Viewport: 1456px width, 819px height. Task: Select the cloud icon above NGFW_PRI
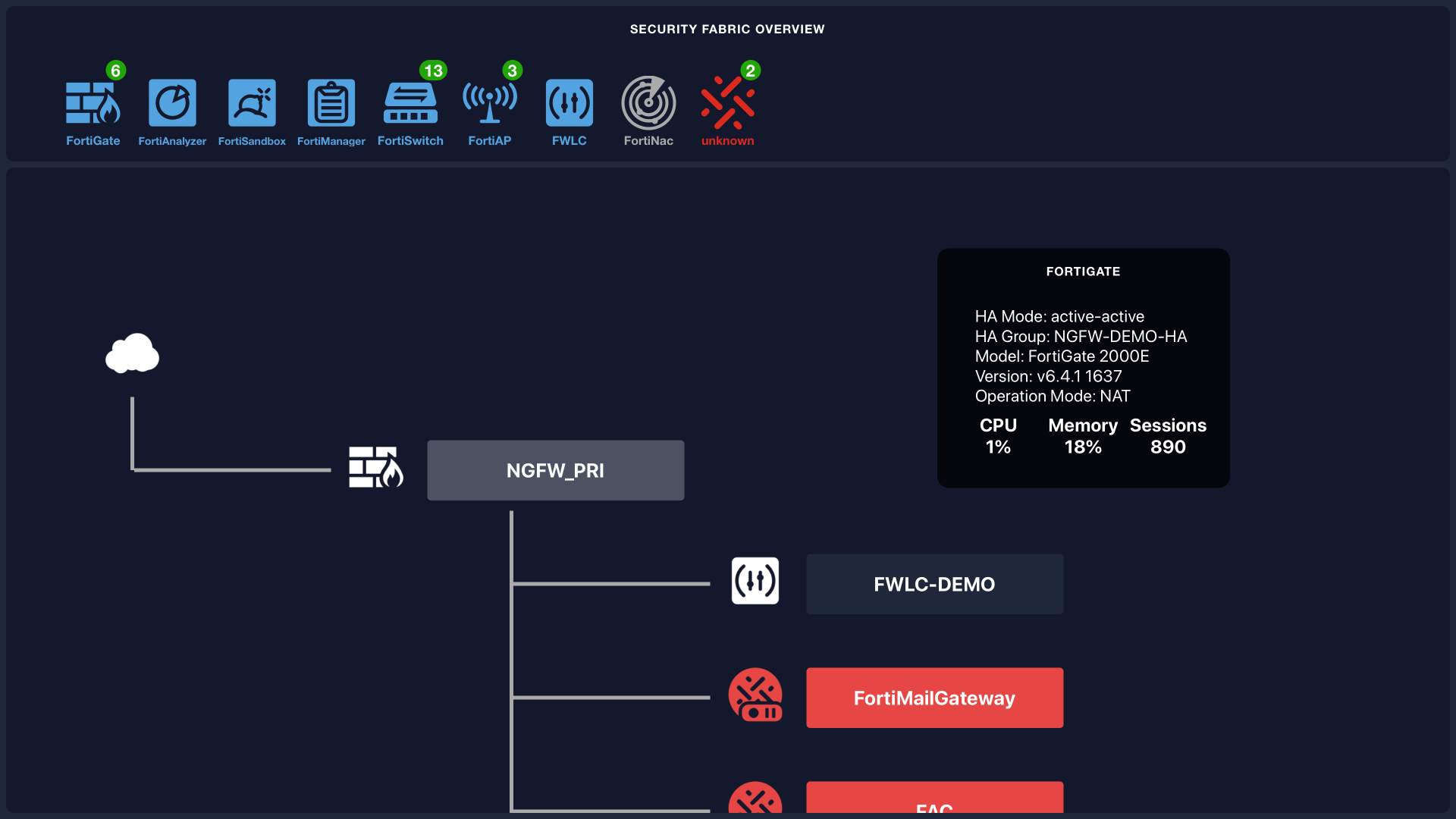(x=132, y=353)
